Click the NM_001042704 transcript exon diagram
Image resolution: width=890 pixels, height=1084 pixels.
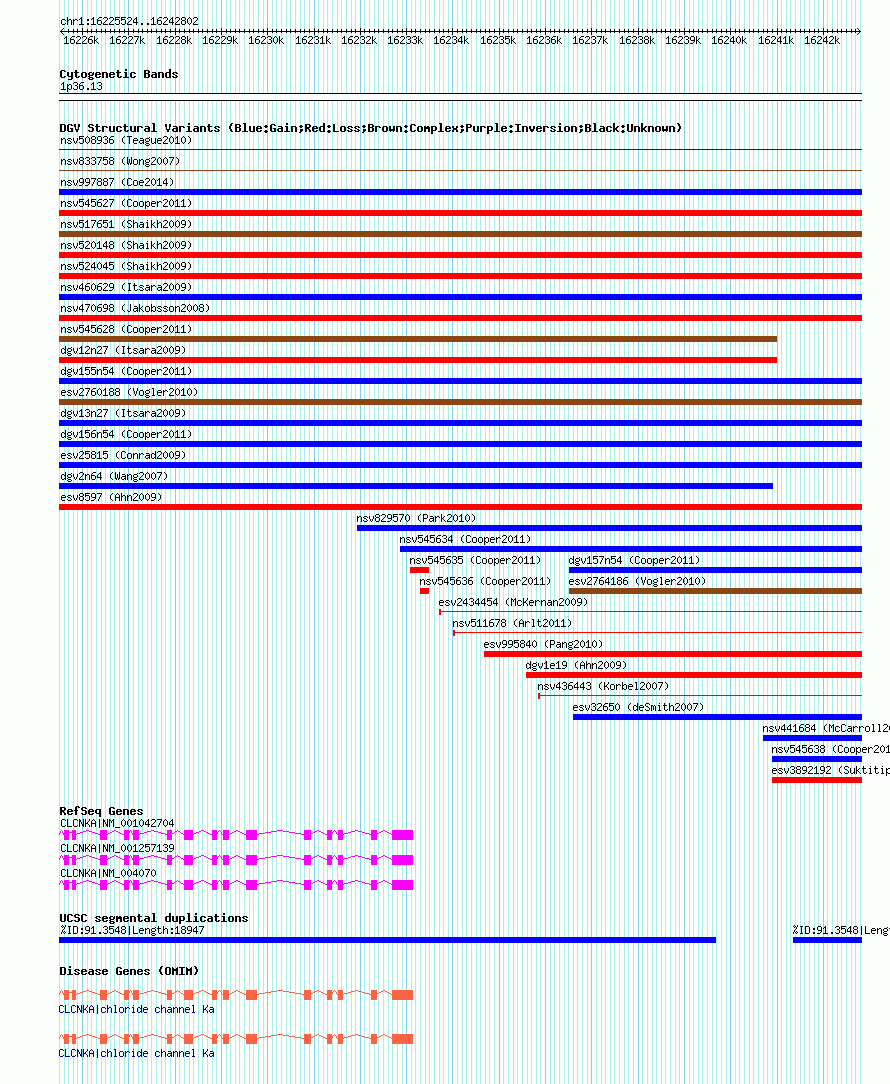click(237, 835)
